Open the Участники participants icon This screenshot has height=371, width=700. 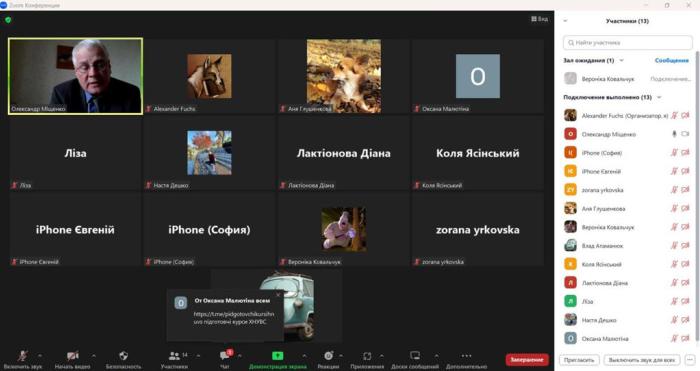click(x=174, y=355)
